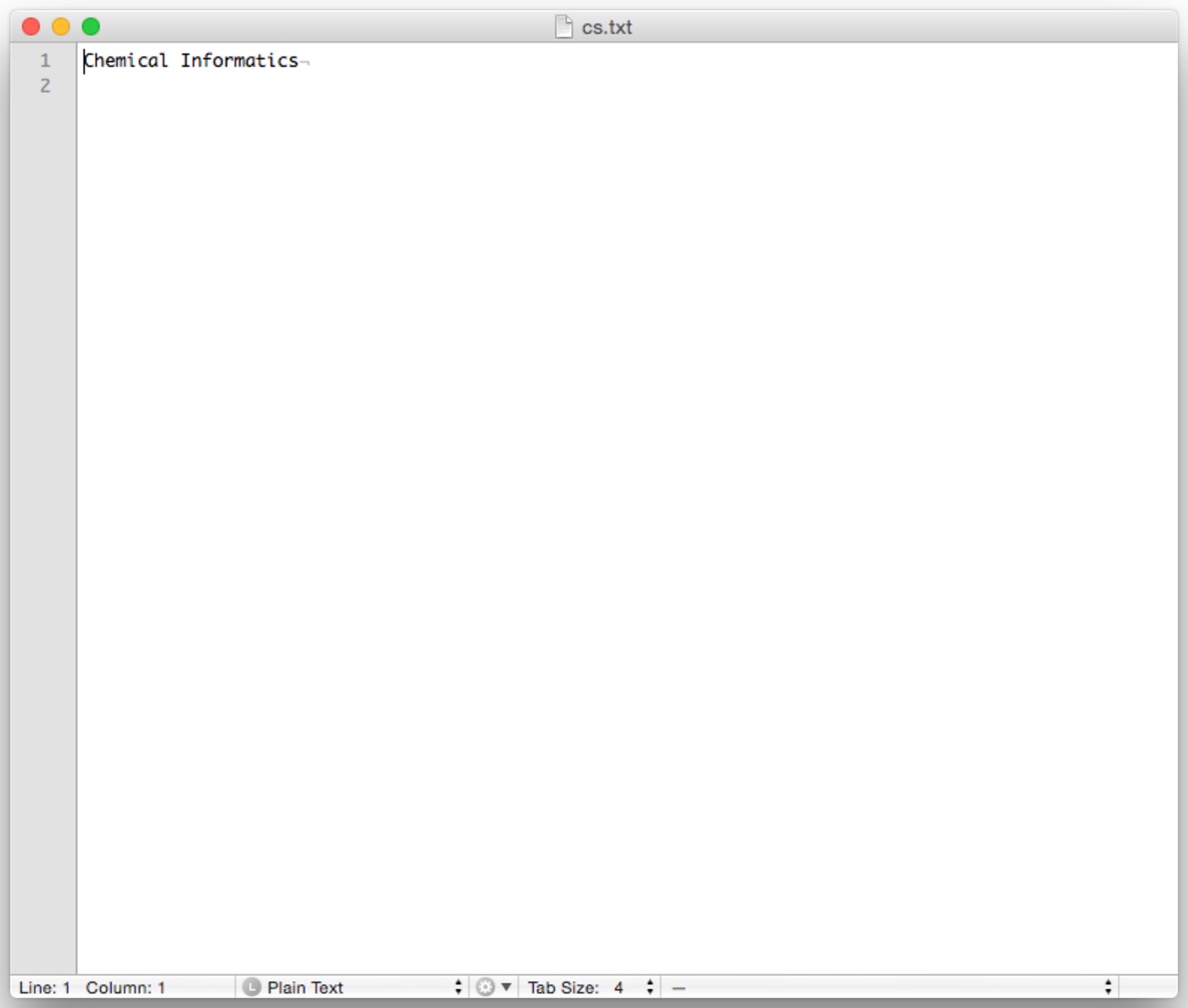Click line number 1 in the gutter
The width and height of the screenshot is (1188, 1008).
pos(45,61)
